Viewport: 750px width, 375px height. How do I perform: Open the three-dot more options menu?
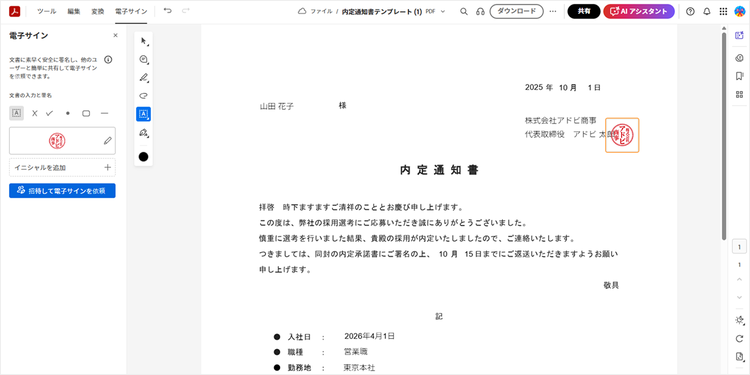553,11
